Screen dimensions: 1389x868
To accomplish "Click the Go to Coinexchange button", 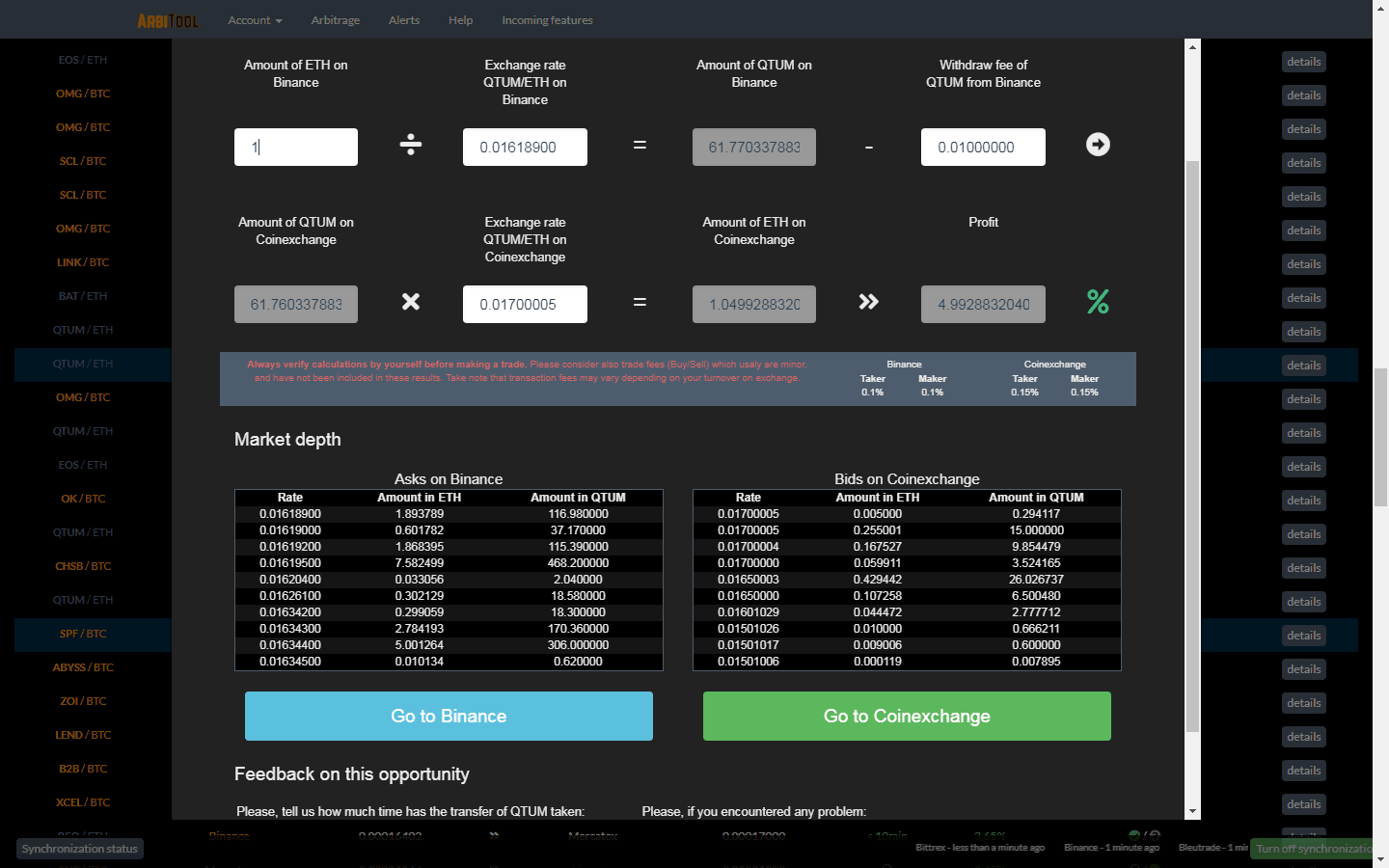I will [x=907, y=716].
